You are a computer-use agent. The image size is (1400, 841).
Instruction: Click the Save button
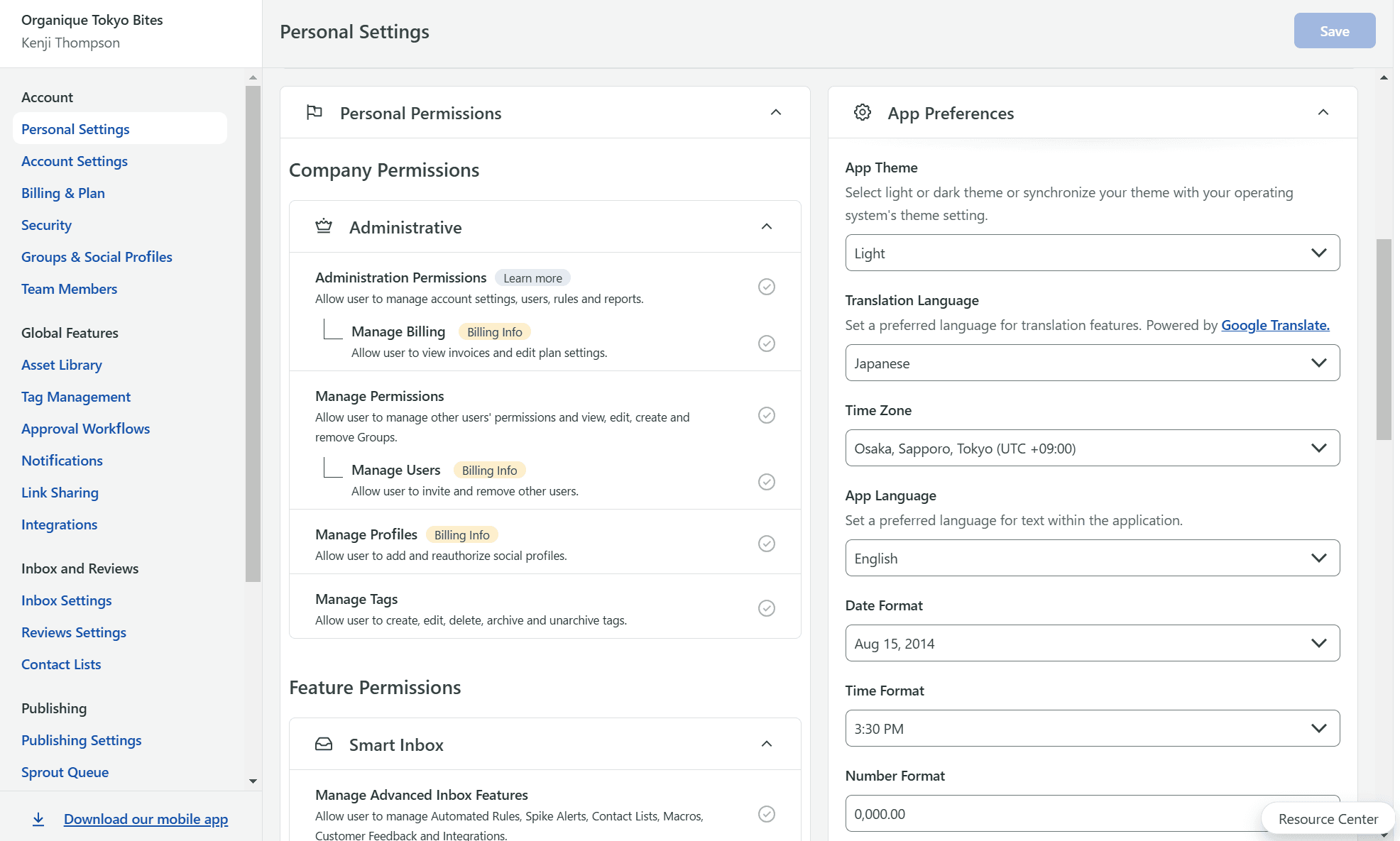tap(1334, 31)
